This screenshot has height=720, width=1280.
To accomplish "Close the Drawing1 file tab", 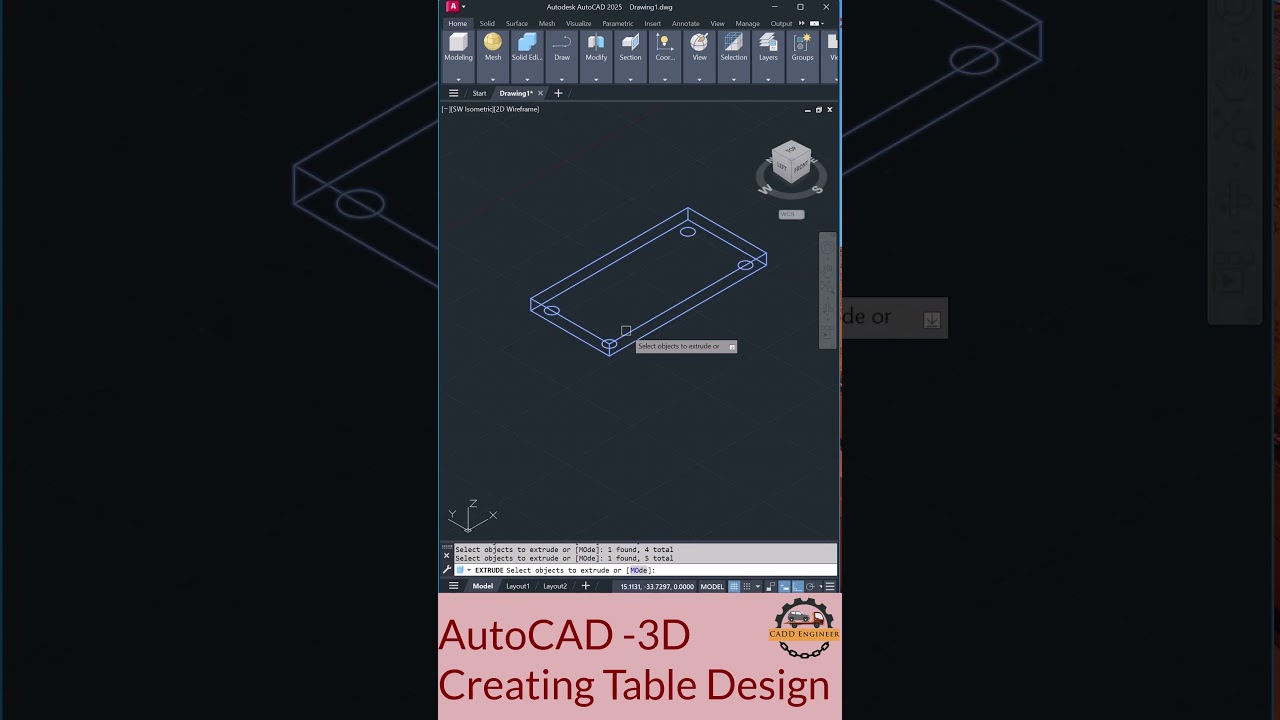I will tap(540, 93).
